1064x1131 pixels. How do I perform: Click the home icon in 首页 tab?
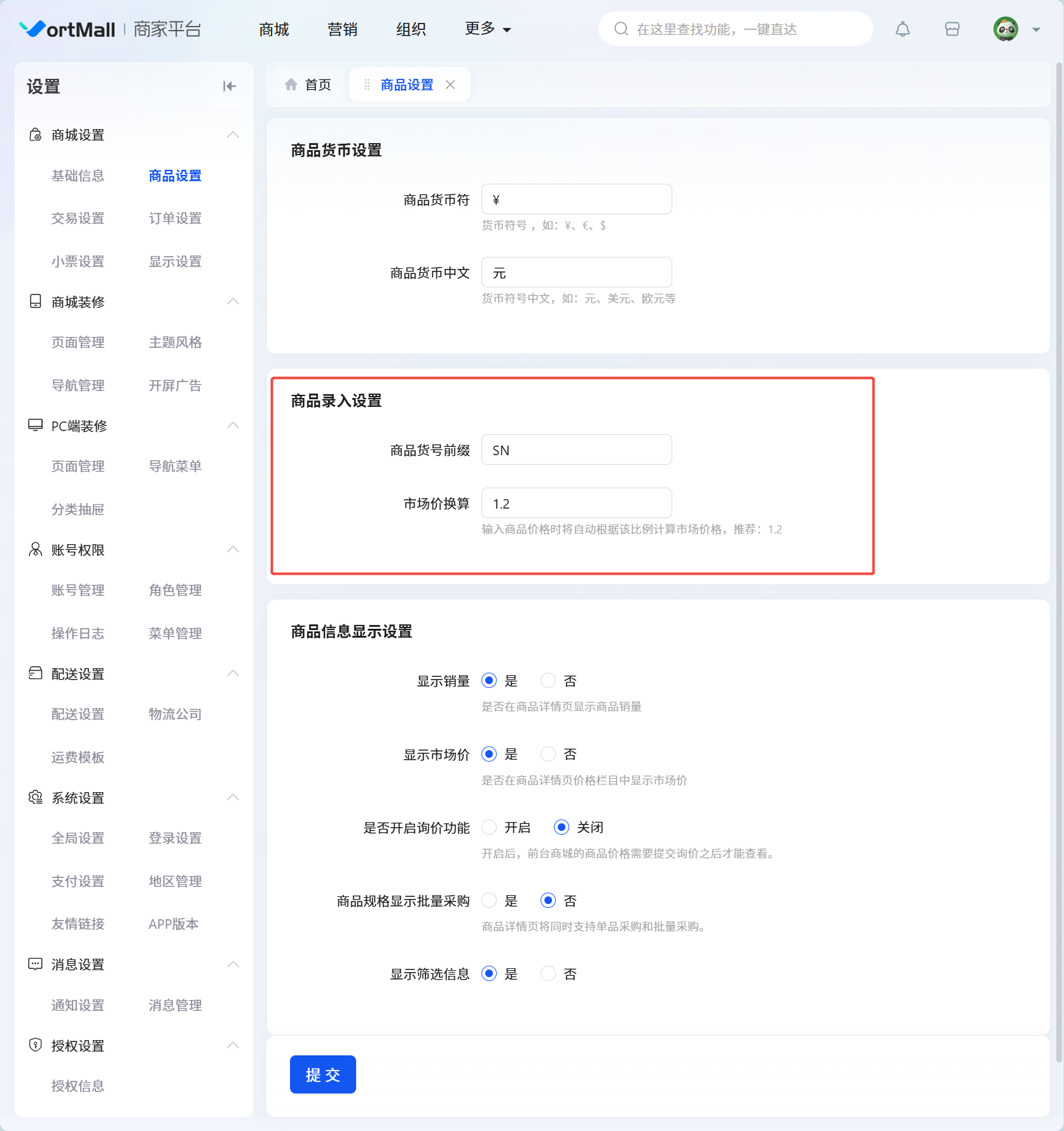coord(291,85)
